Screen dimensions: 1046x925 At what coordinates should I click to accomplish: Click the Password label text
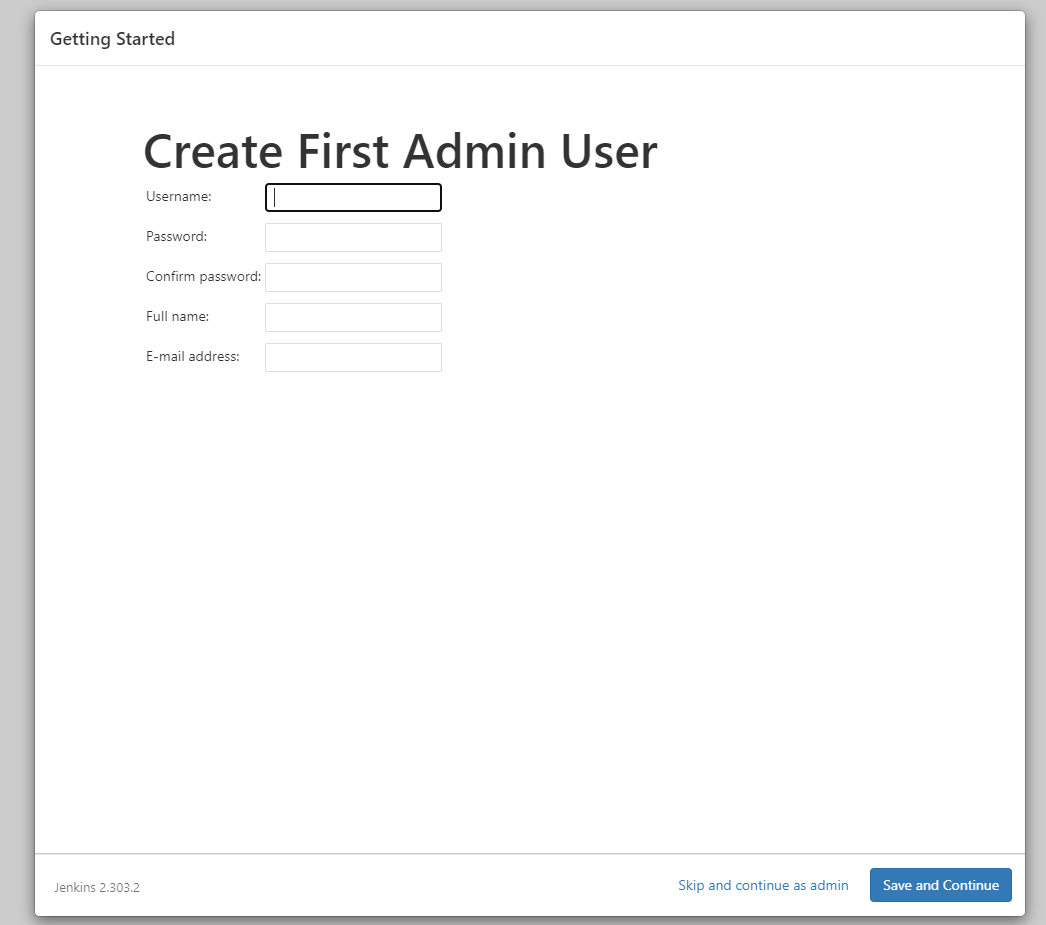pyautogui.click(x=176, y=237)
